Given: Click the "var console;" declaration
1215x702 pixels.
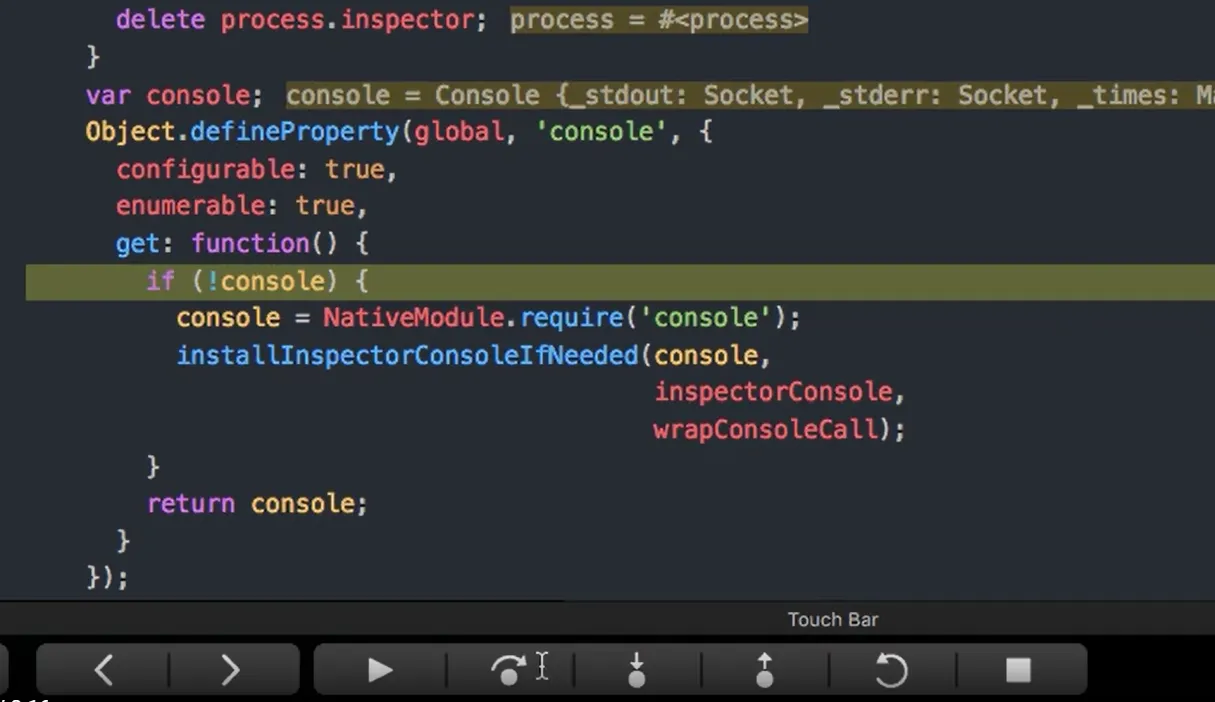Looking at the screenshot, I should (175, 95).
